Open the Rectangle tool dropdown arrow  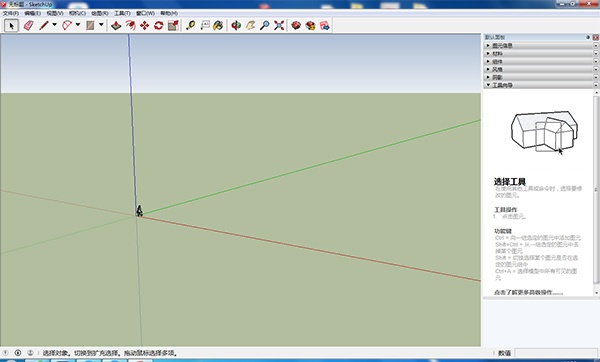point(101,25)
